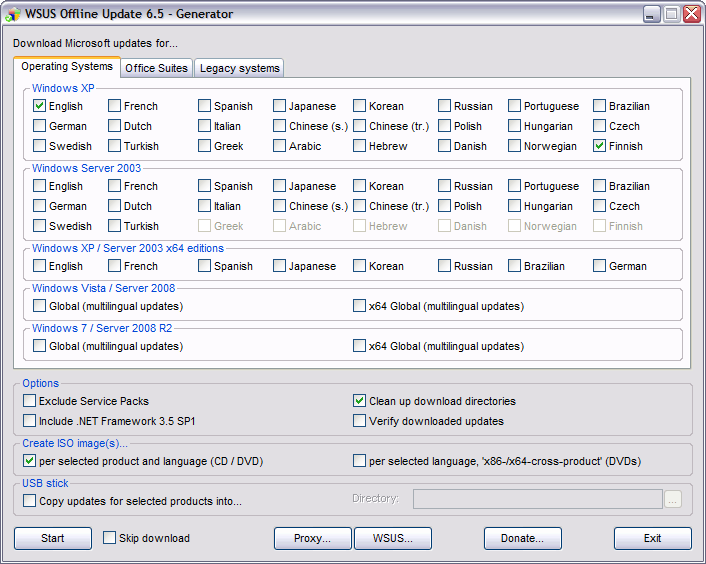Click the directory browse ellipsis button
Screen dimensions: 706x564
[x=673, y=499]
